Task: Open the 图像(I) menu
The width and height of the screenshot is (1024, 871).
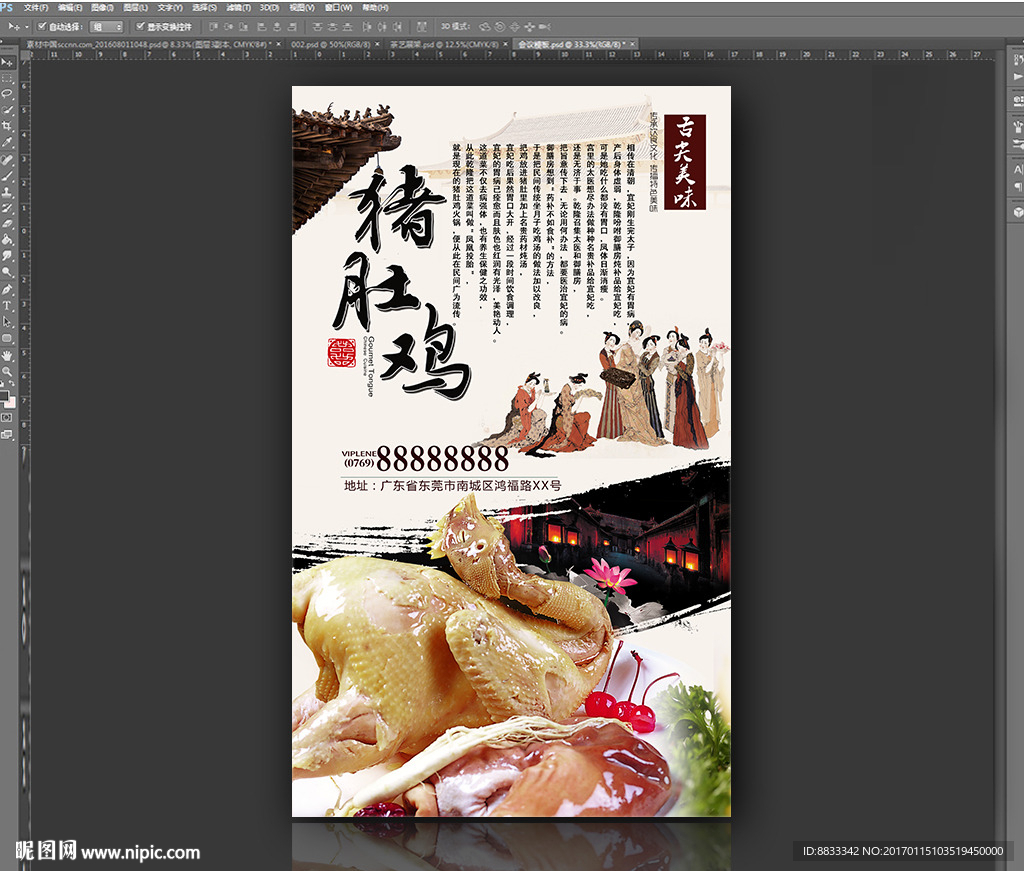Action: pyautogui.click(x=102, y=8)
